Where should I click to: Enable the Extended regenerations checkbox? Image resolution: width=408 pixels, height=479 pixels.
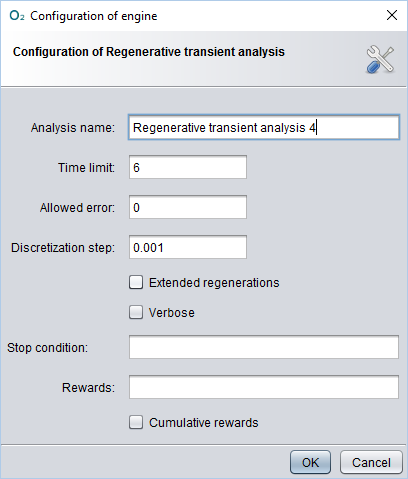click(x=136, y=282)
